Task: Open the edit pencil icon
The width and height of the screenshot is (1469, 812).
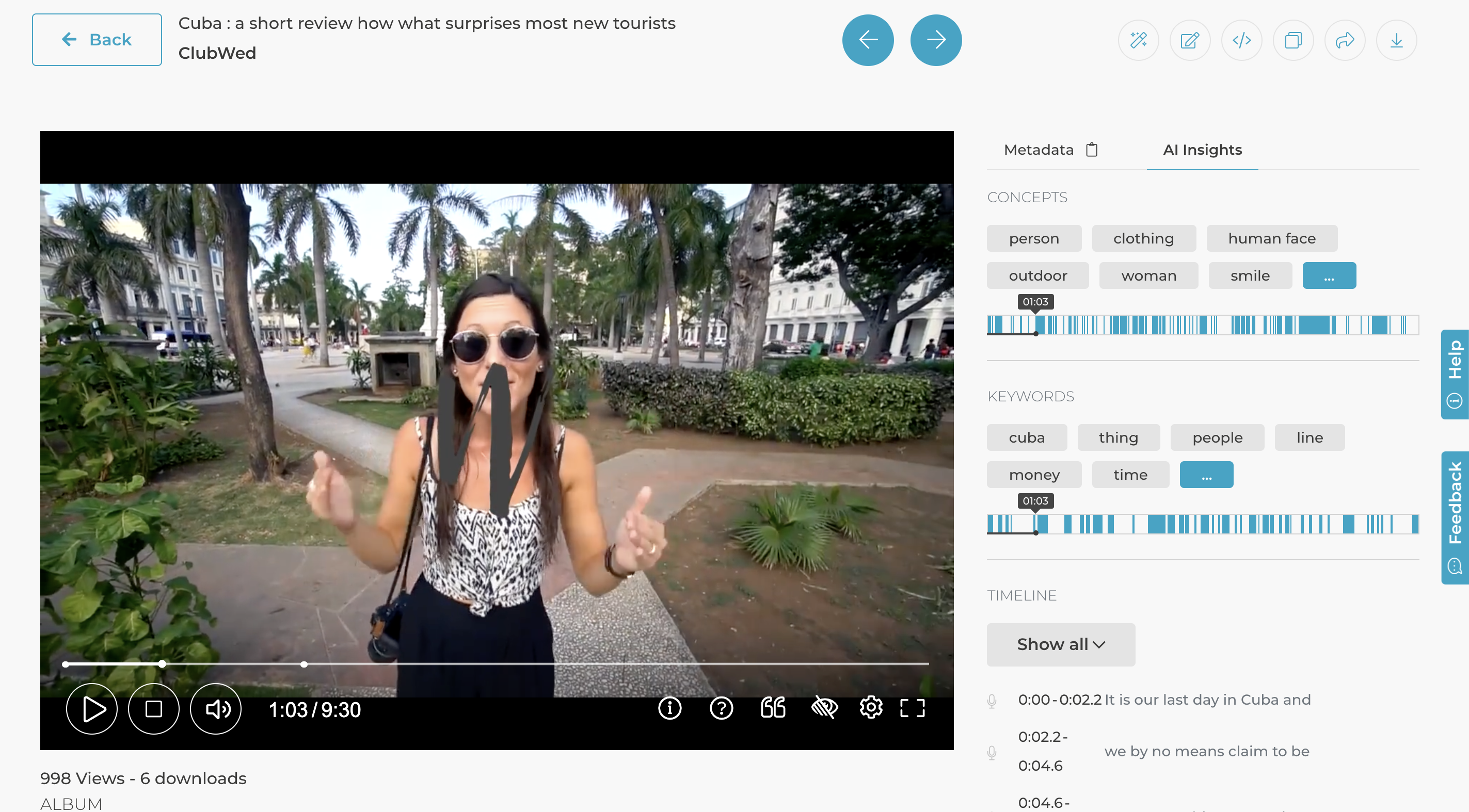Action: pos(1190,40)
